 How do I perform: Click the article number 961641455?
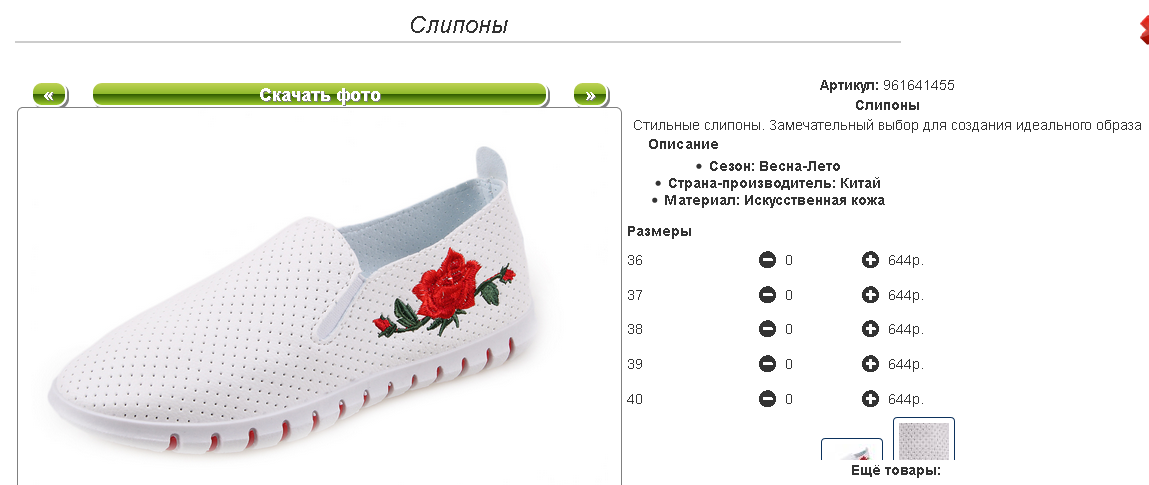click(x=919, y=86)
